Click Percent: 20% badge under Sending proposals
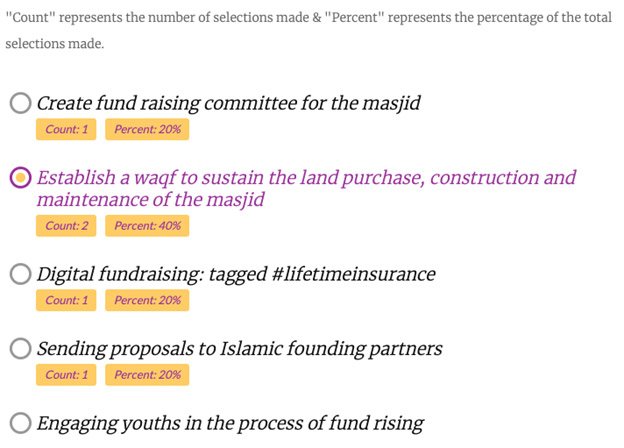 (147, 375)
